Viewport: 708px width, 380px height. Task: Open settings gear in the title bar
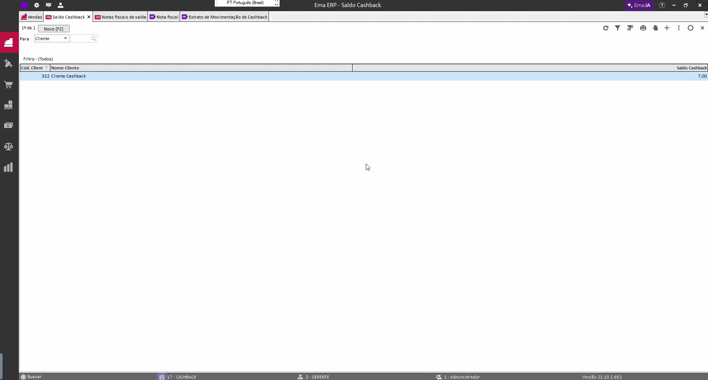pos(37,5)
